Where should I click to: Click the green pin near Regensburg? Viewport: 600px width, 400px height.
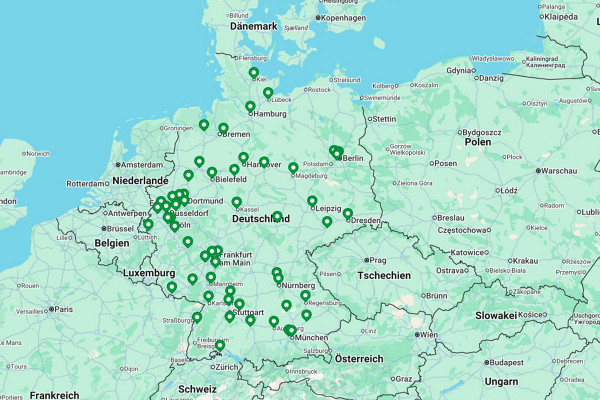(305, 295)
